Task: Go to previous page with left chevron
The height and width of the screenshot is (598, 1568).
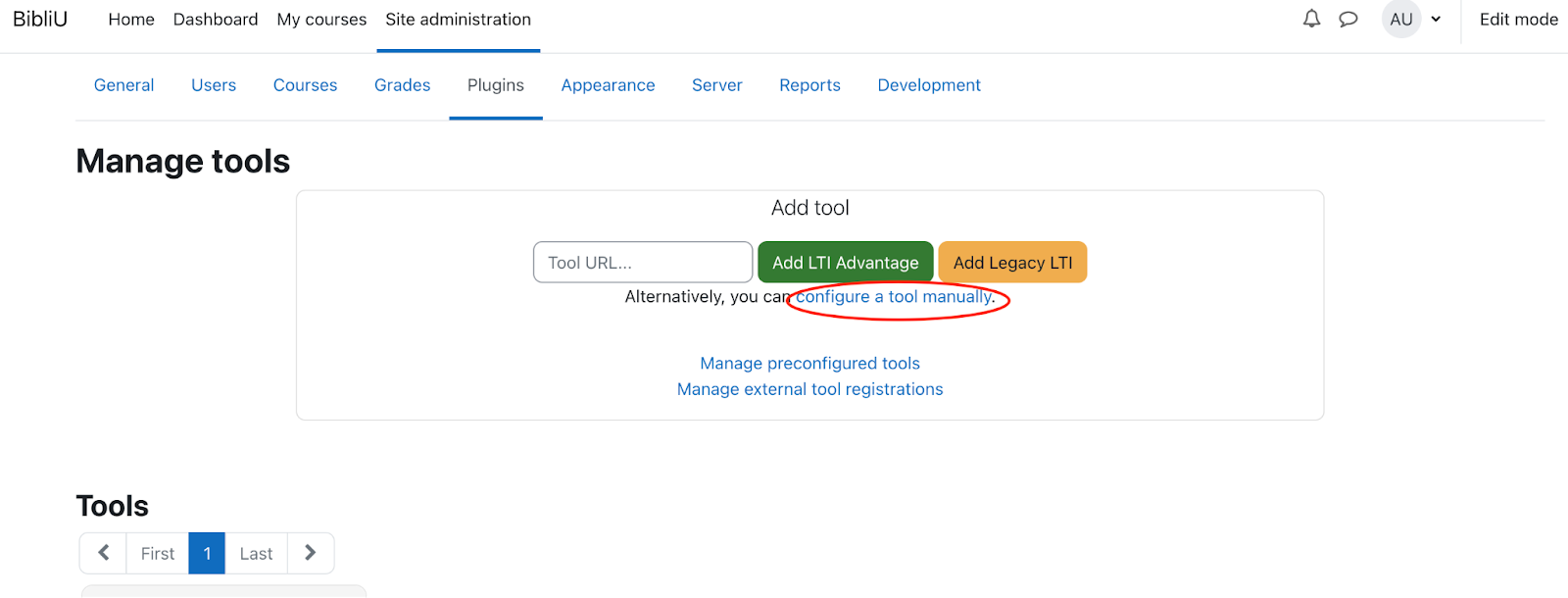Action: 103,553
